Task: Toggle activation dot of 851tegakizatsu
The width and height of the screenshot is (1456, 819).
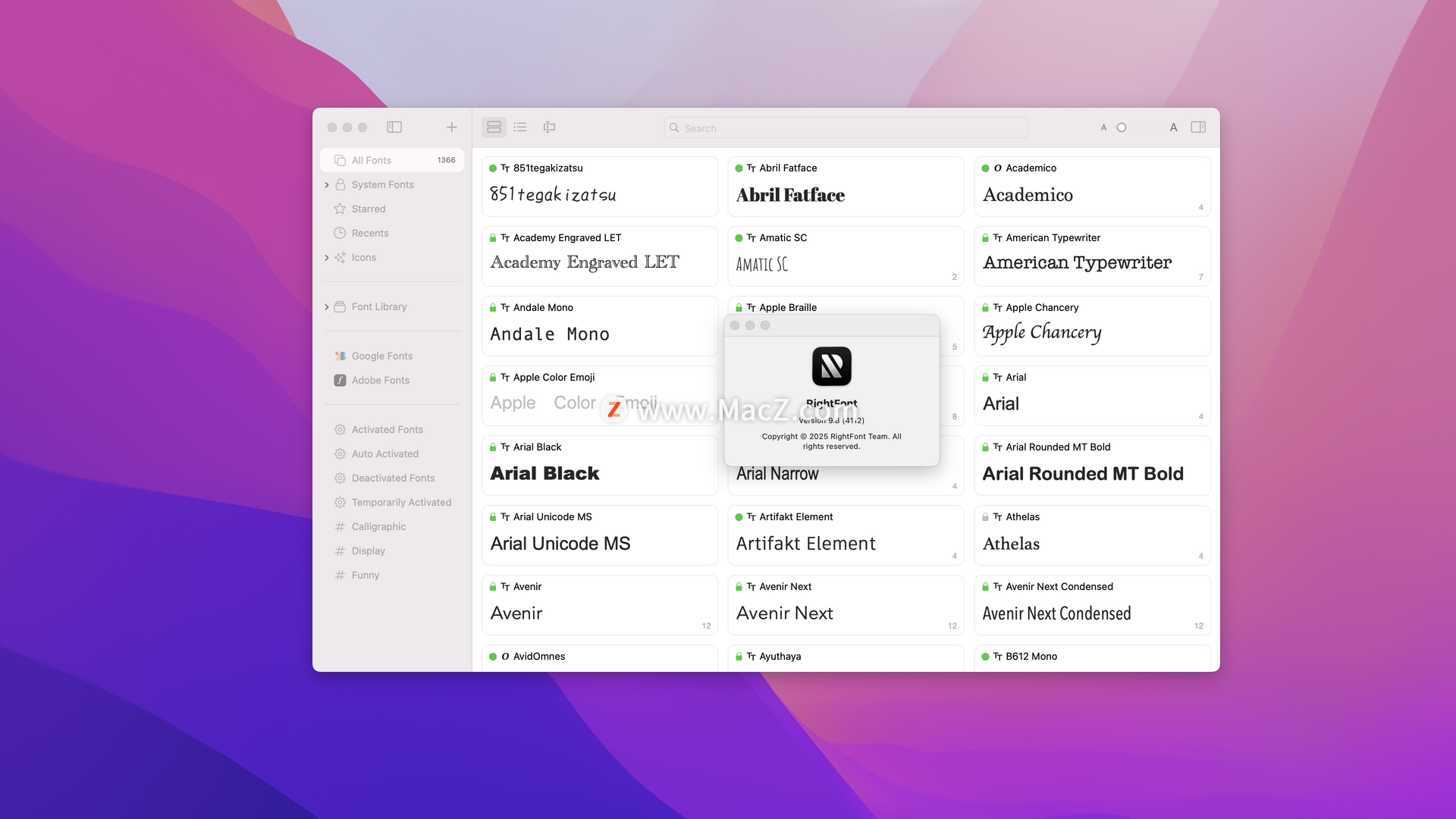Action: coord(493,168)
